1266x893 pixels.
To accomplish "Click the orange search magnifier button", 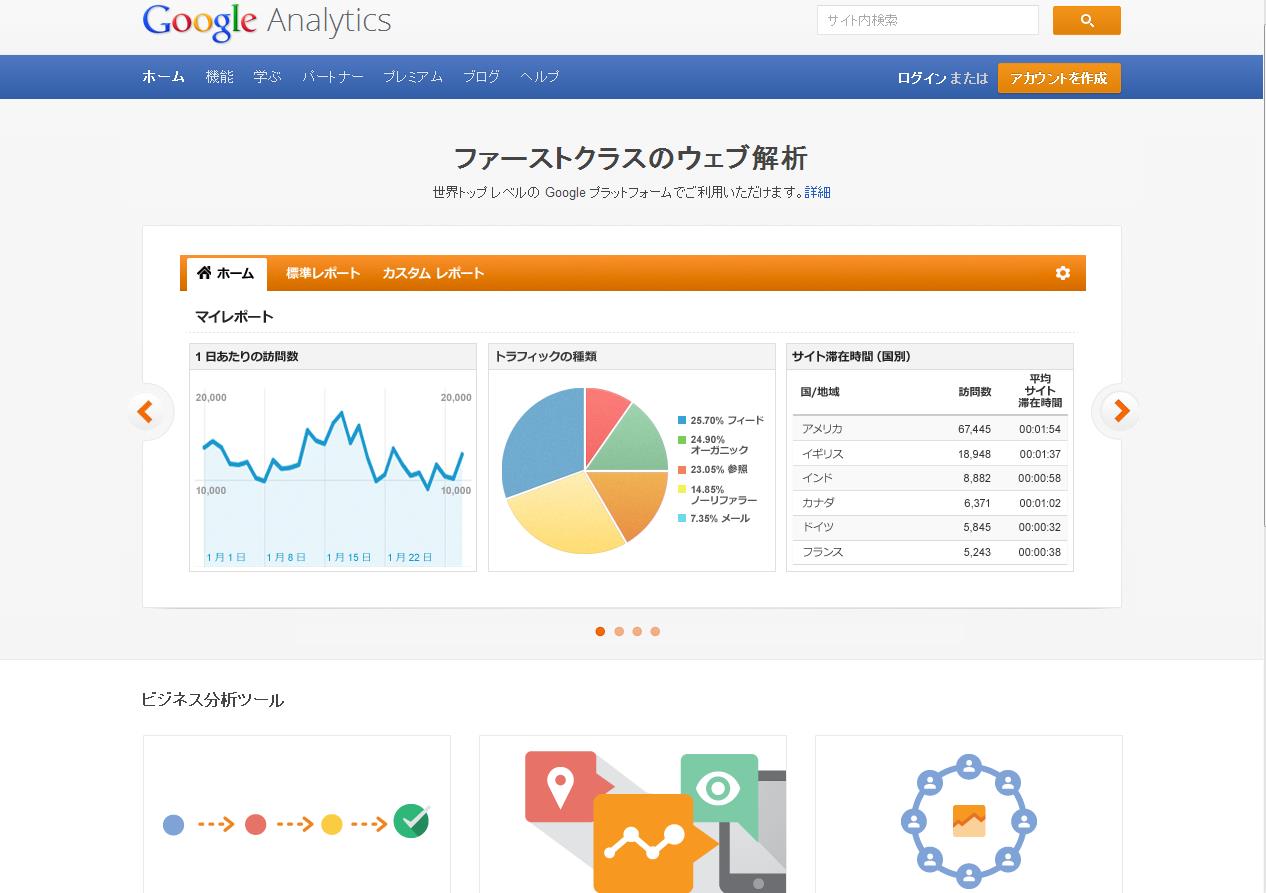I will click(1086, 20).
